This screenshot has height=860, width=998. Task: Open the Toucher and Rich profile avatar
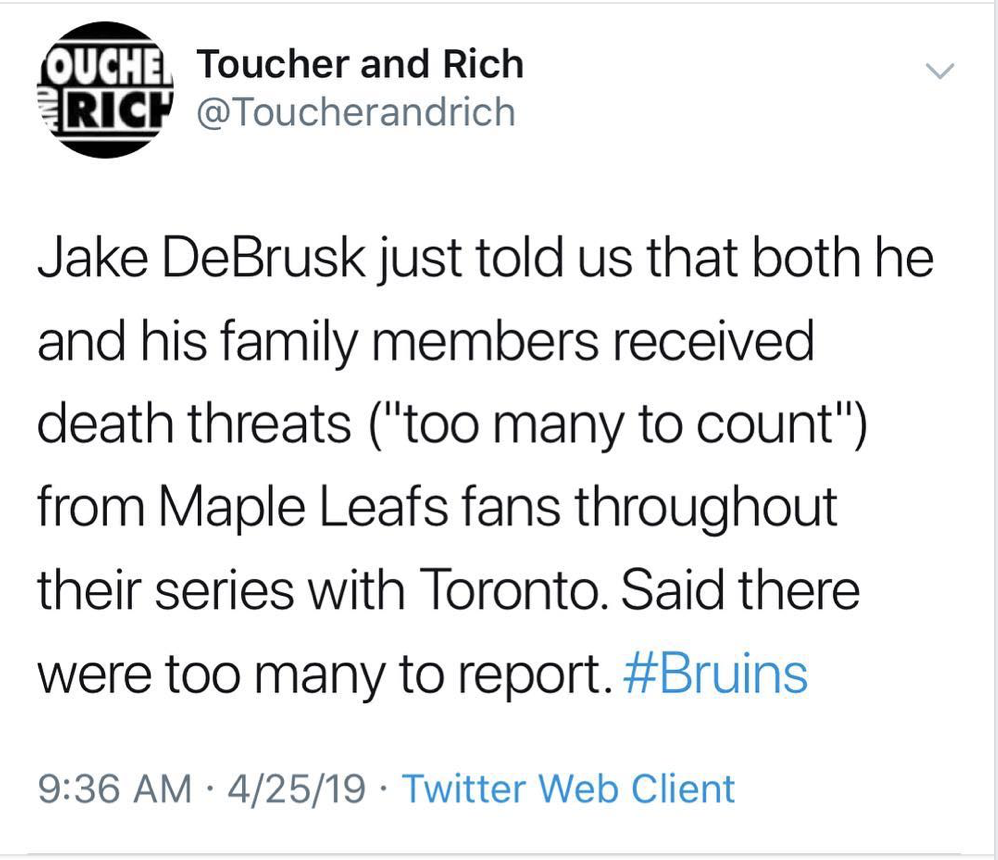(x=104, y=90)
